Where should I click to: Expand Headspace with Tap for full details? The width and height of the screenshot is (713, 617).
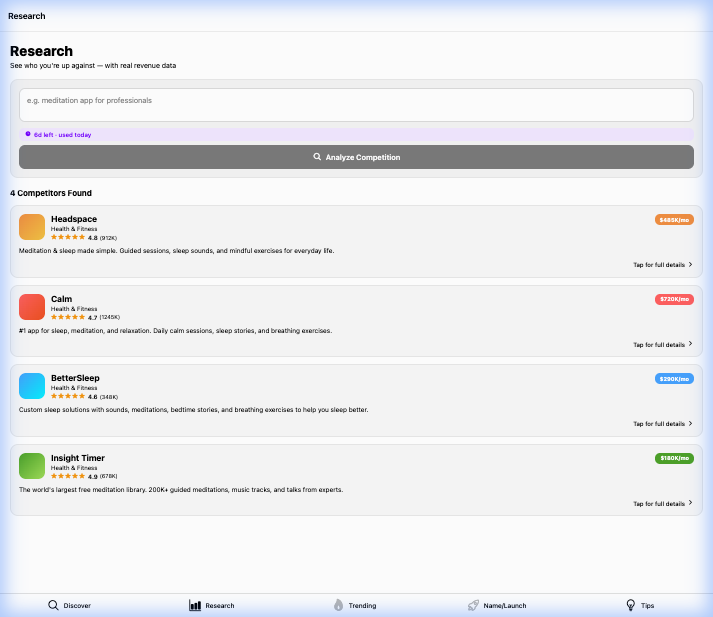(662, 265)
